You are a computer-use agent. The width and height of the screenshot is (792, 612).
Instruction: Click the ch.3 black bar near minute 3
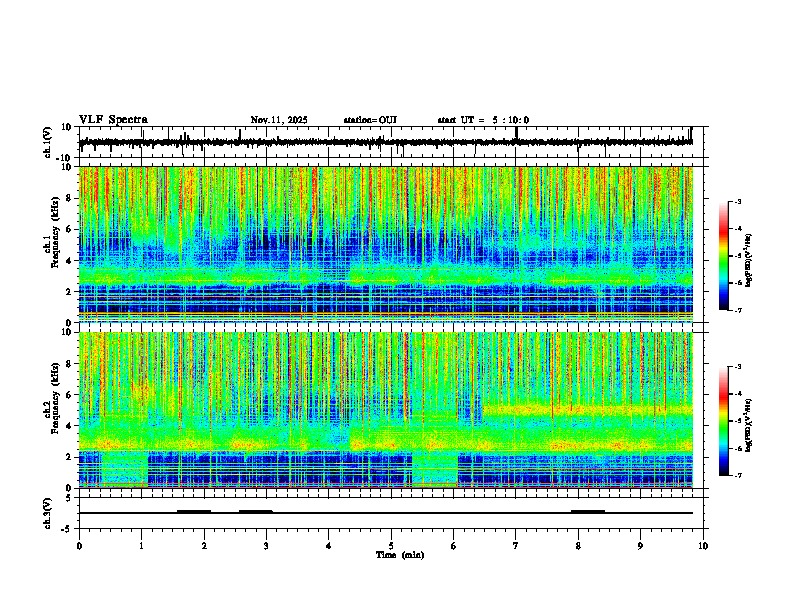256,512
